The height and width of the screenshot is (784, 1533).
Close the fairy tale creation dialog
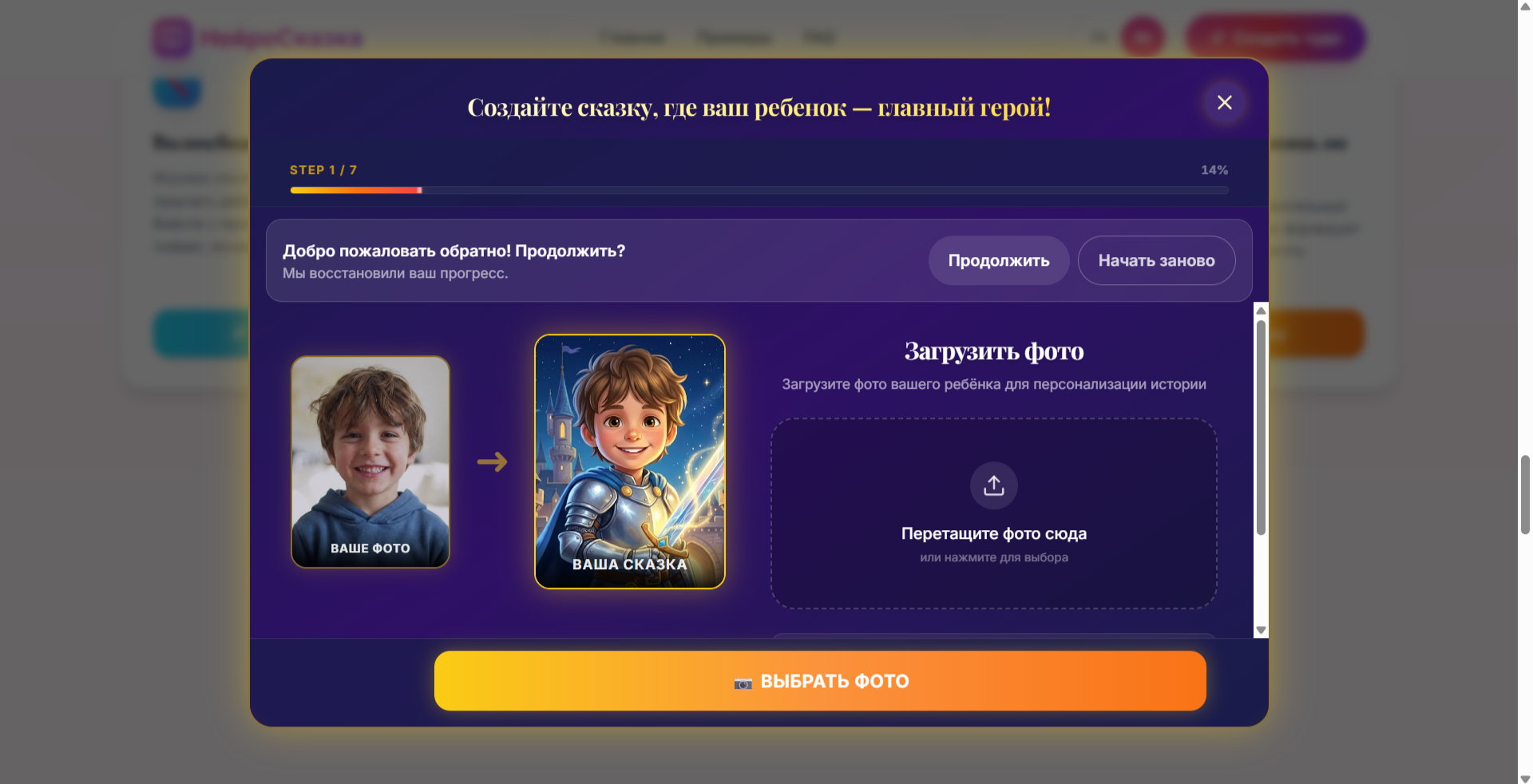[1224, 102]
